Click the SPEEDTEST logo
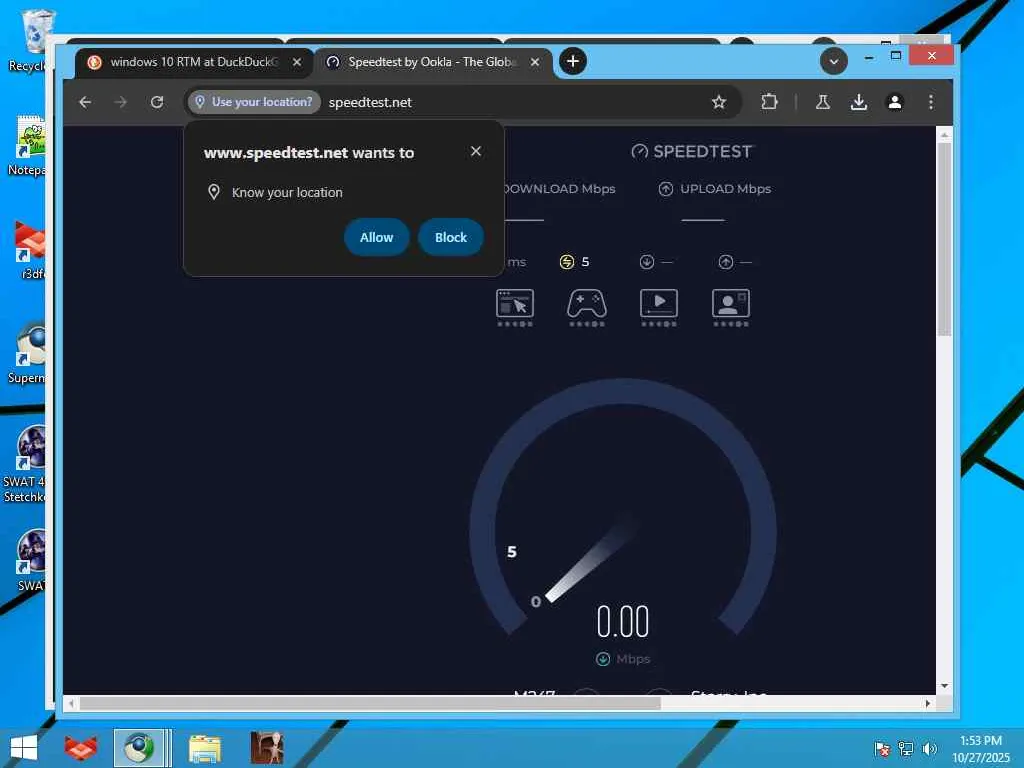 pyautogui.click(x=692, y=152)
